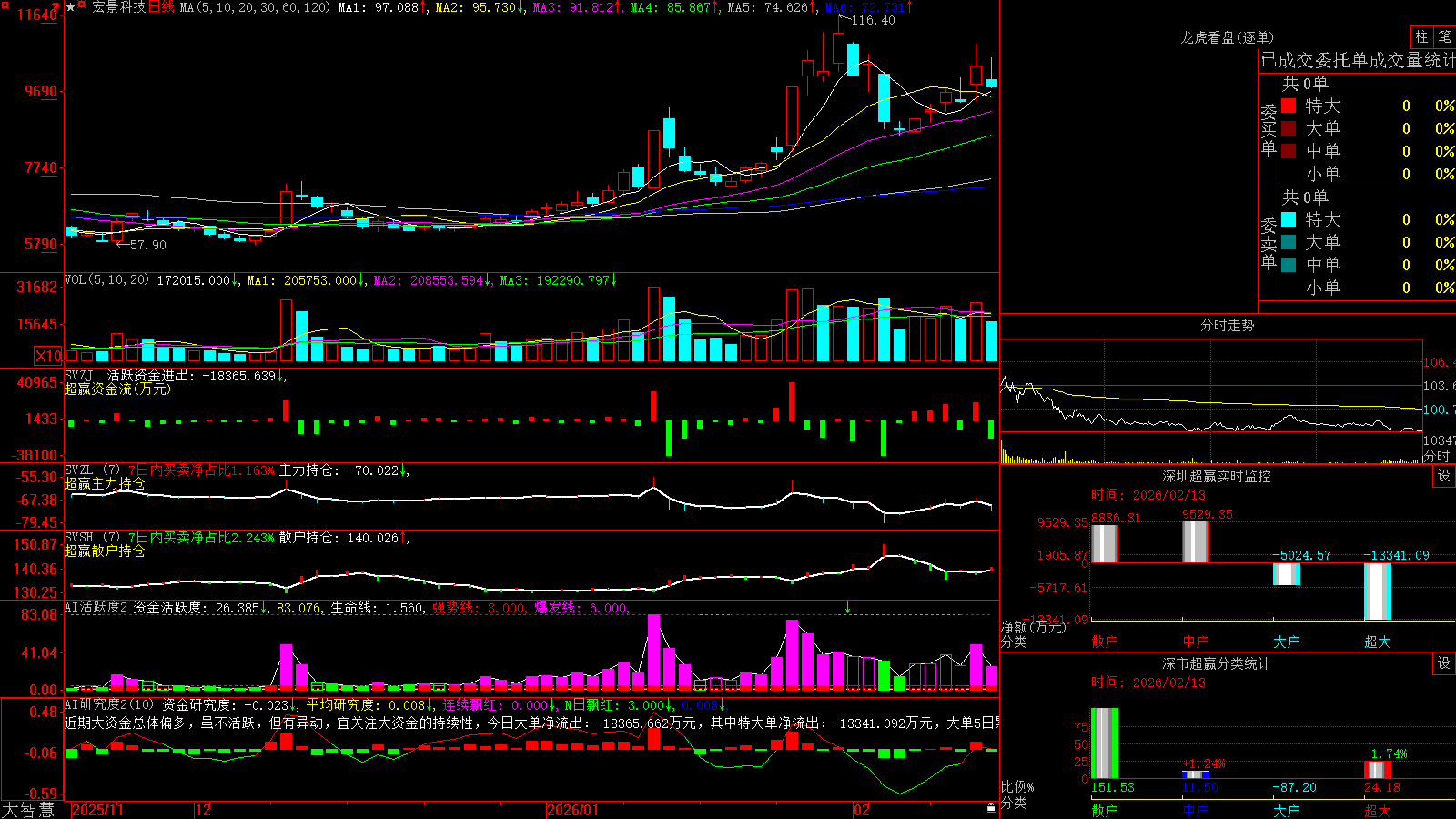Click the 超大 bar labeled -13341.09

click(x=1377, y=591)
